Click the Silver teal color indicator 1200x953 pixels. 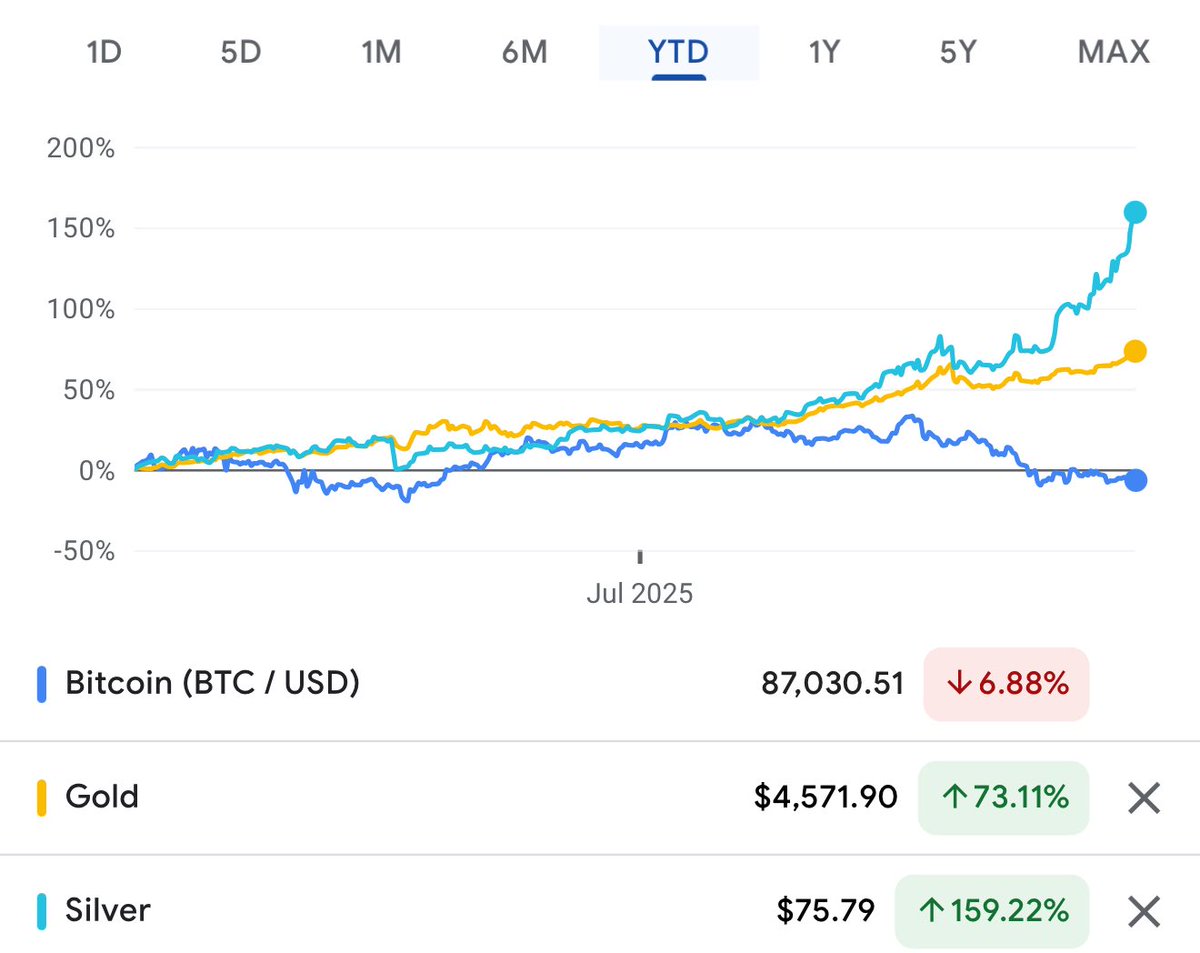(x=42, y=911)
